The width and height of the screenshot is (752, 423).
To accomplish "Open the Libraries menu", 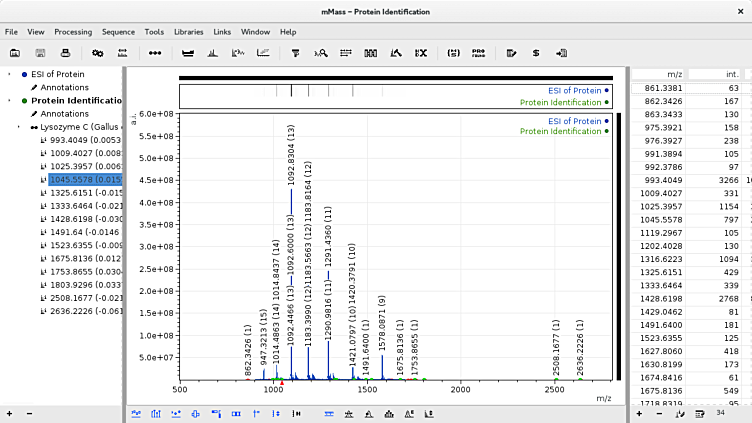I will click(188, 32).
